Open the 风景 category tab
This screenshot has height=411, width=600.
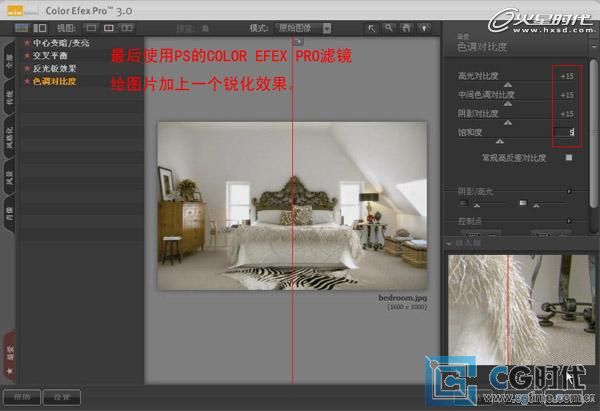tap(10, 178)
